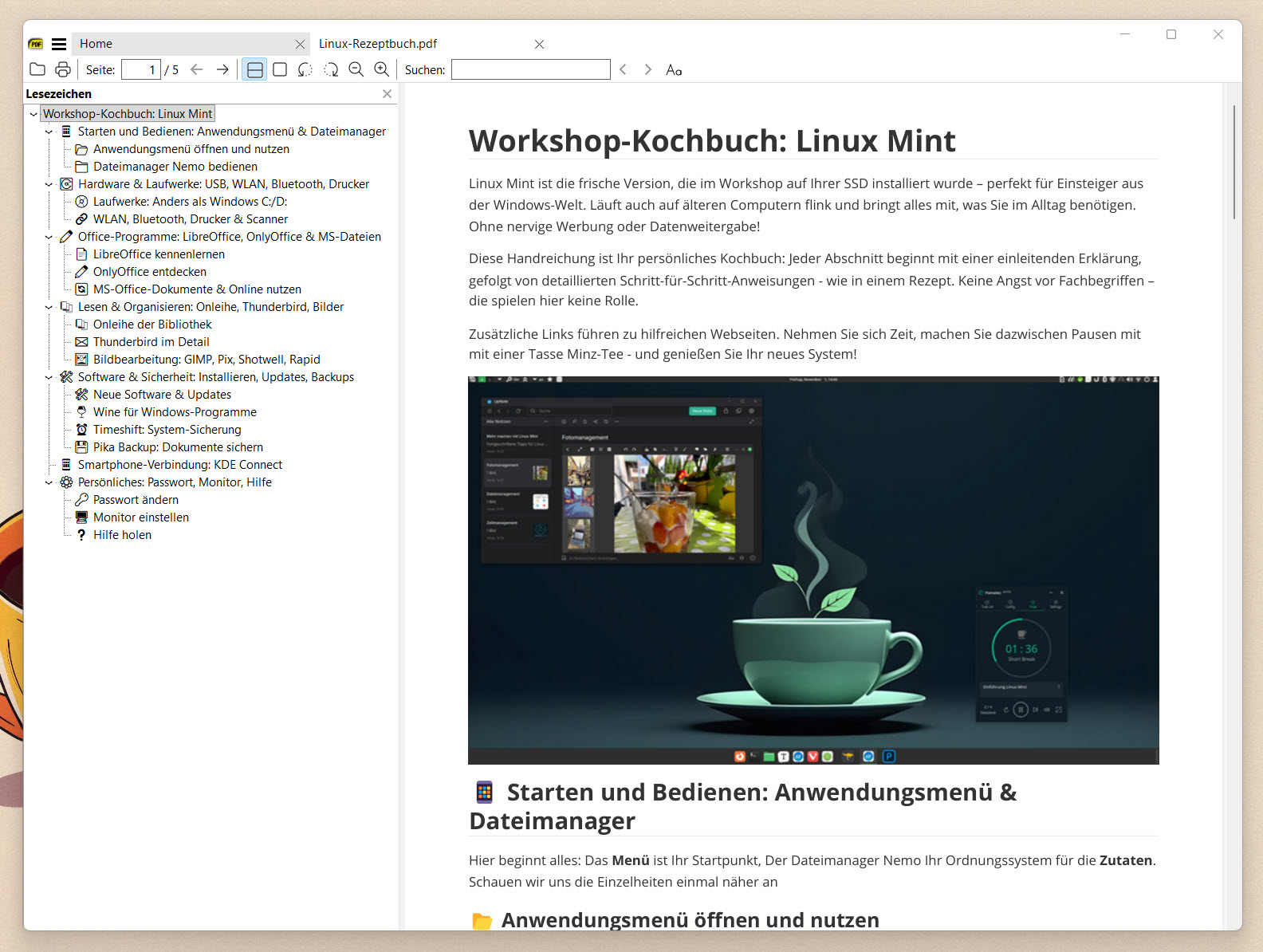Click the open file folder icon
This screenshot has height=952, width=1263.
pyautogui.click(x=37, y=69)
